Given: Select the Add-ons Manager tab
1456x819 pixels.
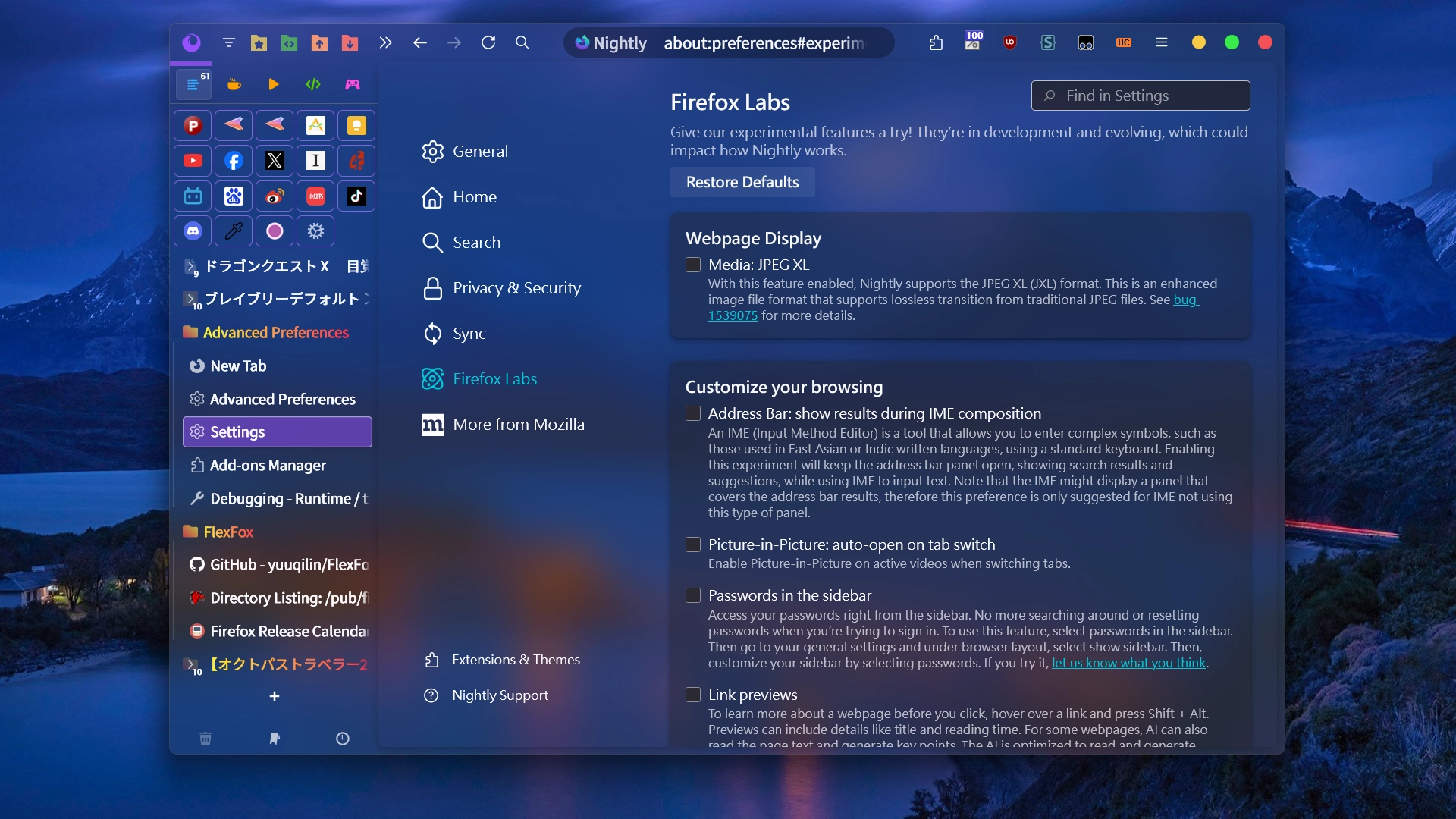Looking at the screenshot, I should coord(268,465).
